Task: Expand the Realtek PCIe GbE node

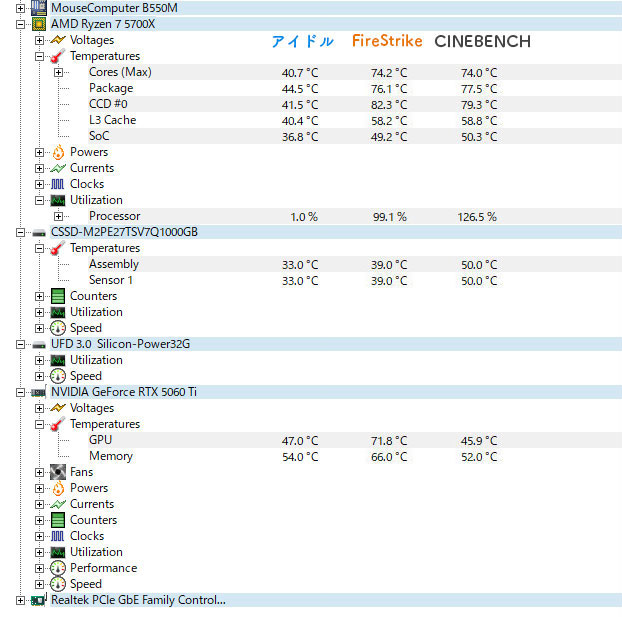Action: pos(20,600)
